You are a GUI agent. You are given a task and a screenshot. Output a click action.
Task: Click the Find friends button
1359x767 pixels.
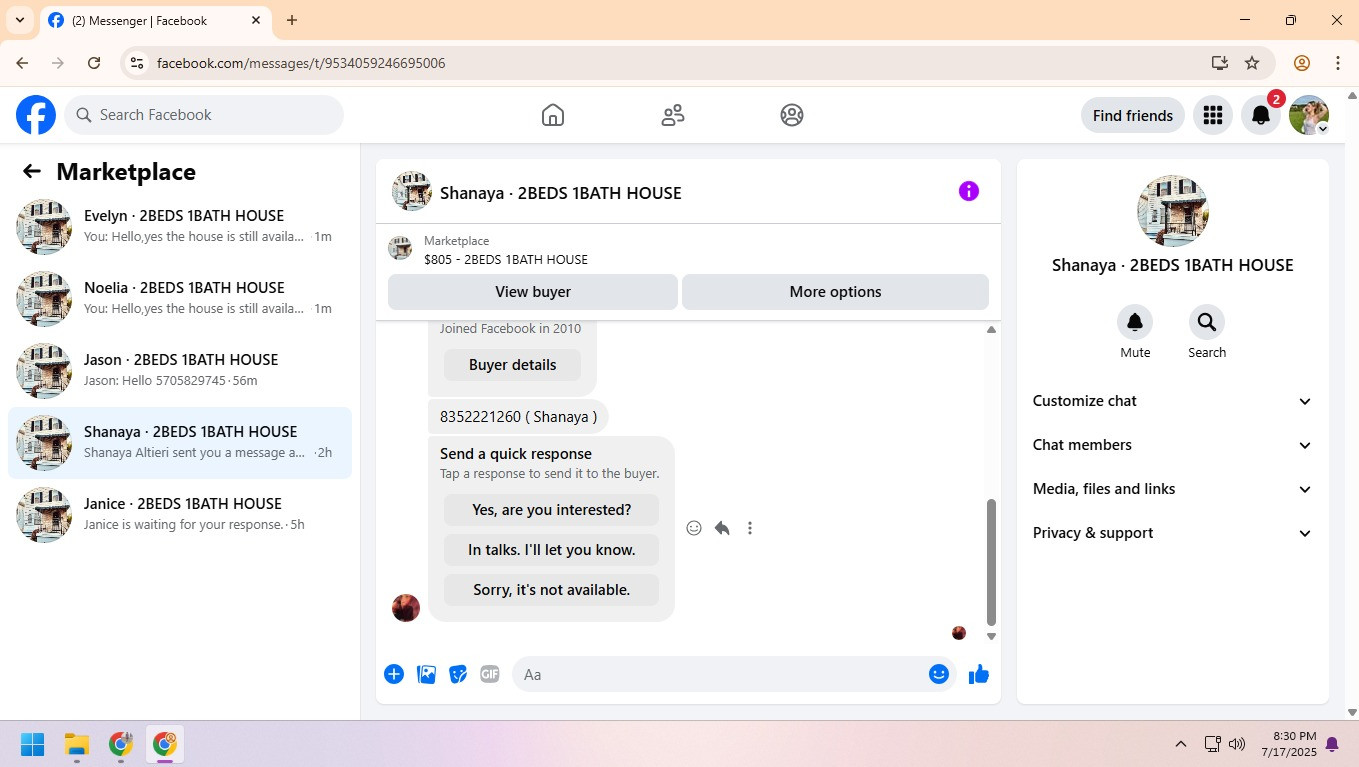click(x=1133, y=115)
